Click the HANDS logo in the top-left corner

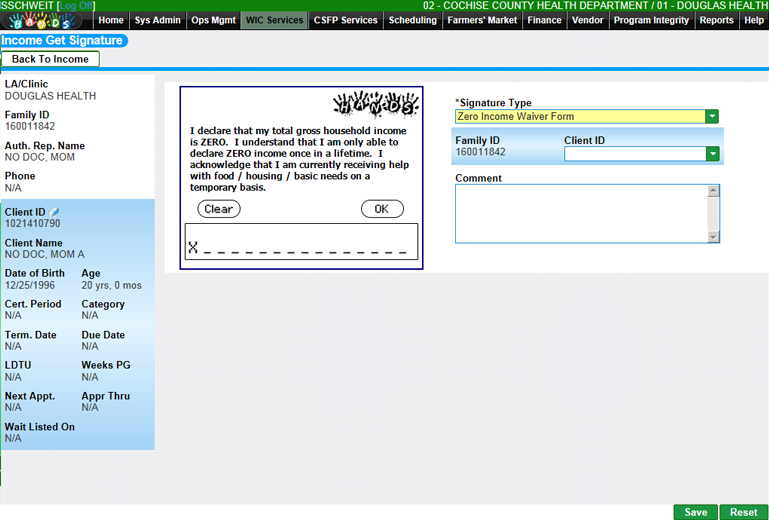click(x=48, y=20)
